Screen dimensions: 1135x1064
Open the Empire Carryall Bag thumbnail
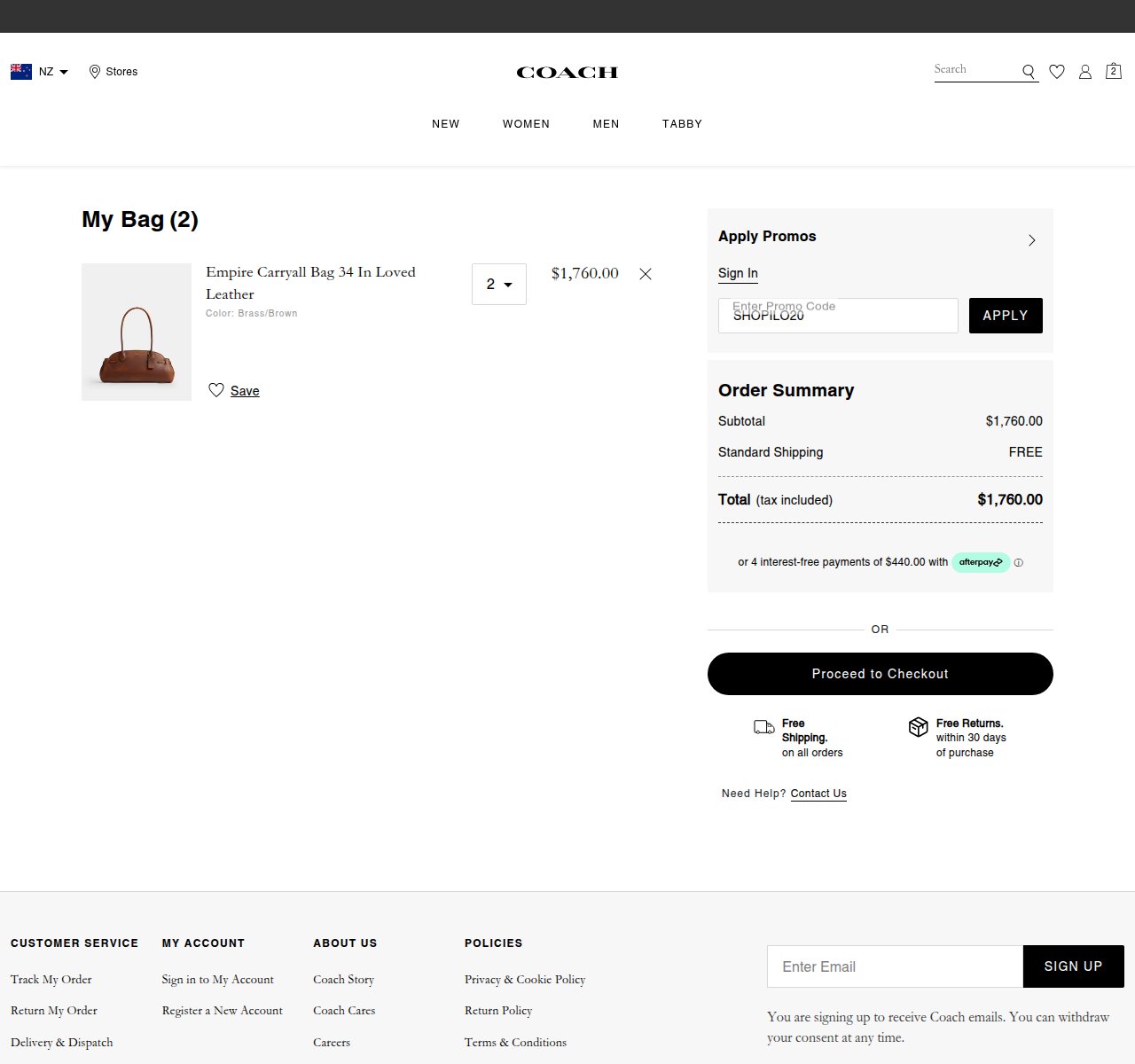(137, 332)
